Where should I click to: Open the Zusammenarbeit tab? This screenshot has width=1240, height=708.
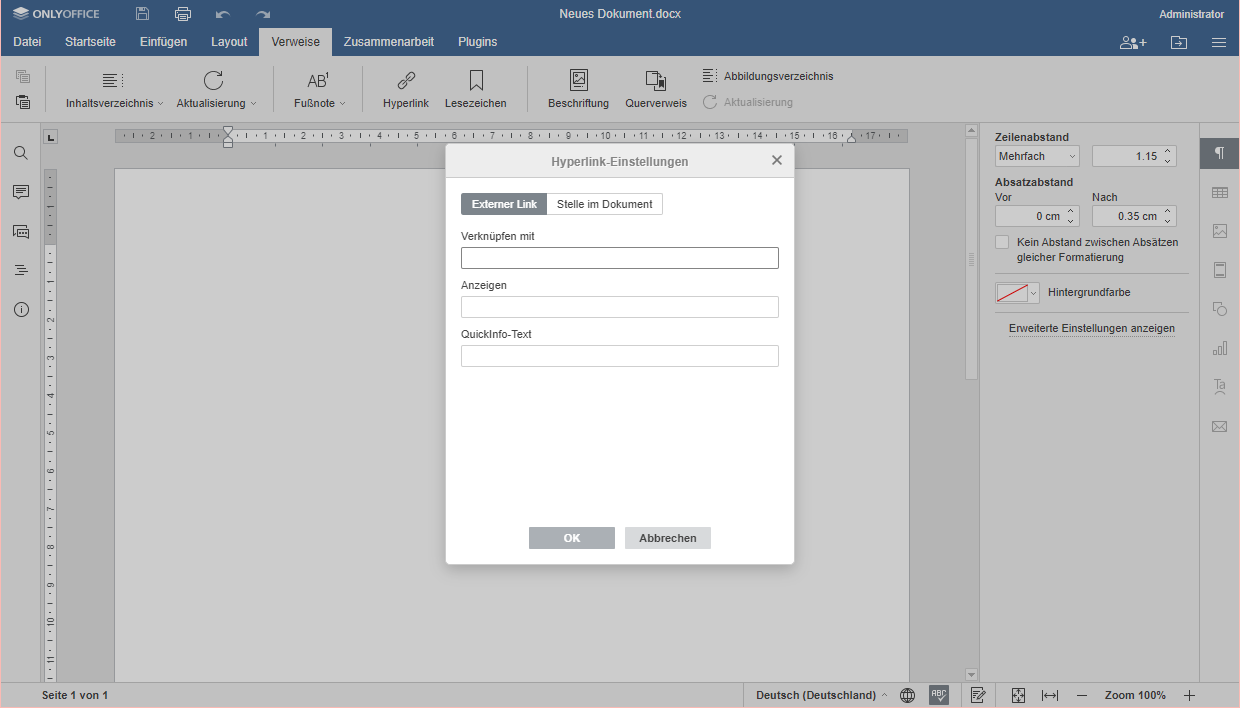[x=388, y=42]
